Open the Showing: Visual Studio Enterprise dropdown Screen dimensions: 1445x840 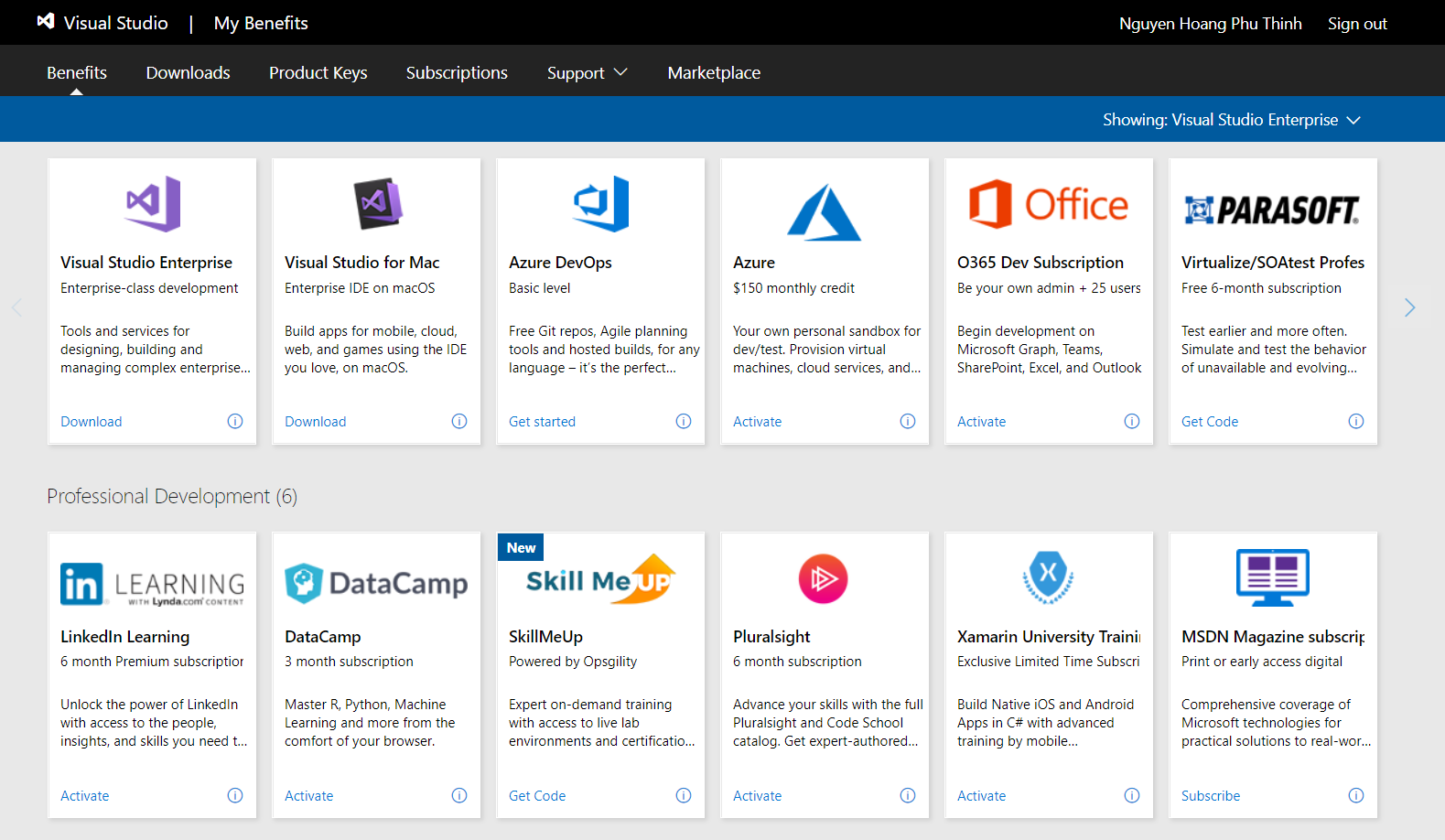click(1232, 120)
